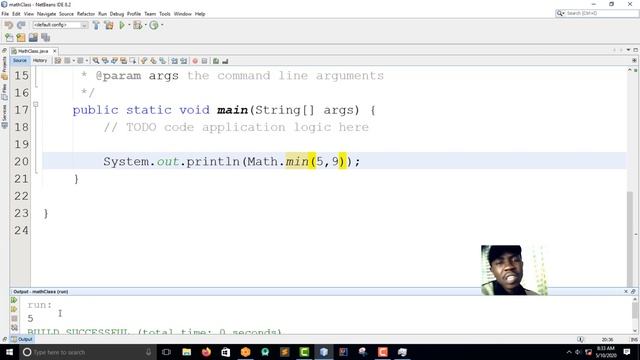Open the default config combo box
This screenshot has height=360, width=640.
point(60,25)
